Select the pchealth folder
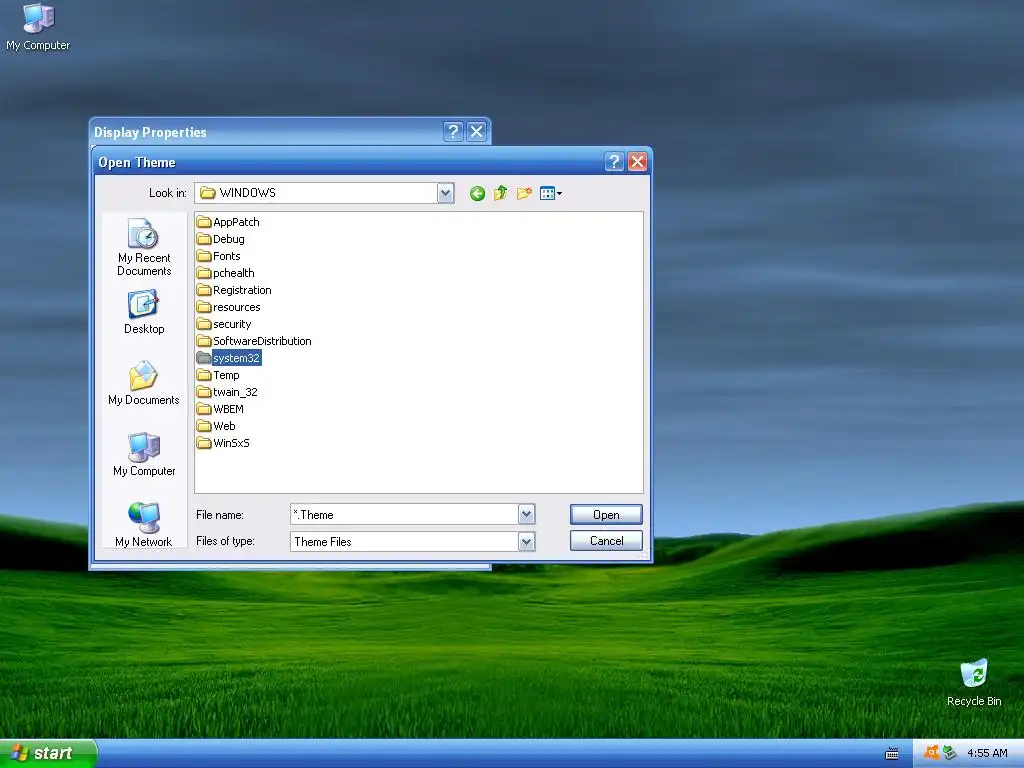The width and height of the screenshot is (1024, 768). (x=226, y=273)
